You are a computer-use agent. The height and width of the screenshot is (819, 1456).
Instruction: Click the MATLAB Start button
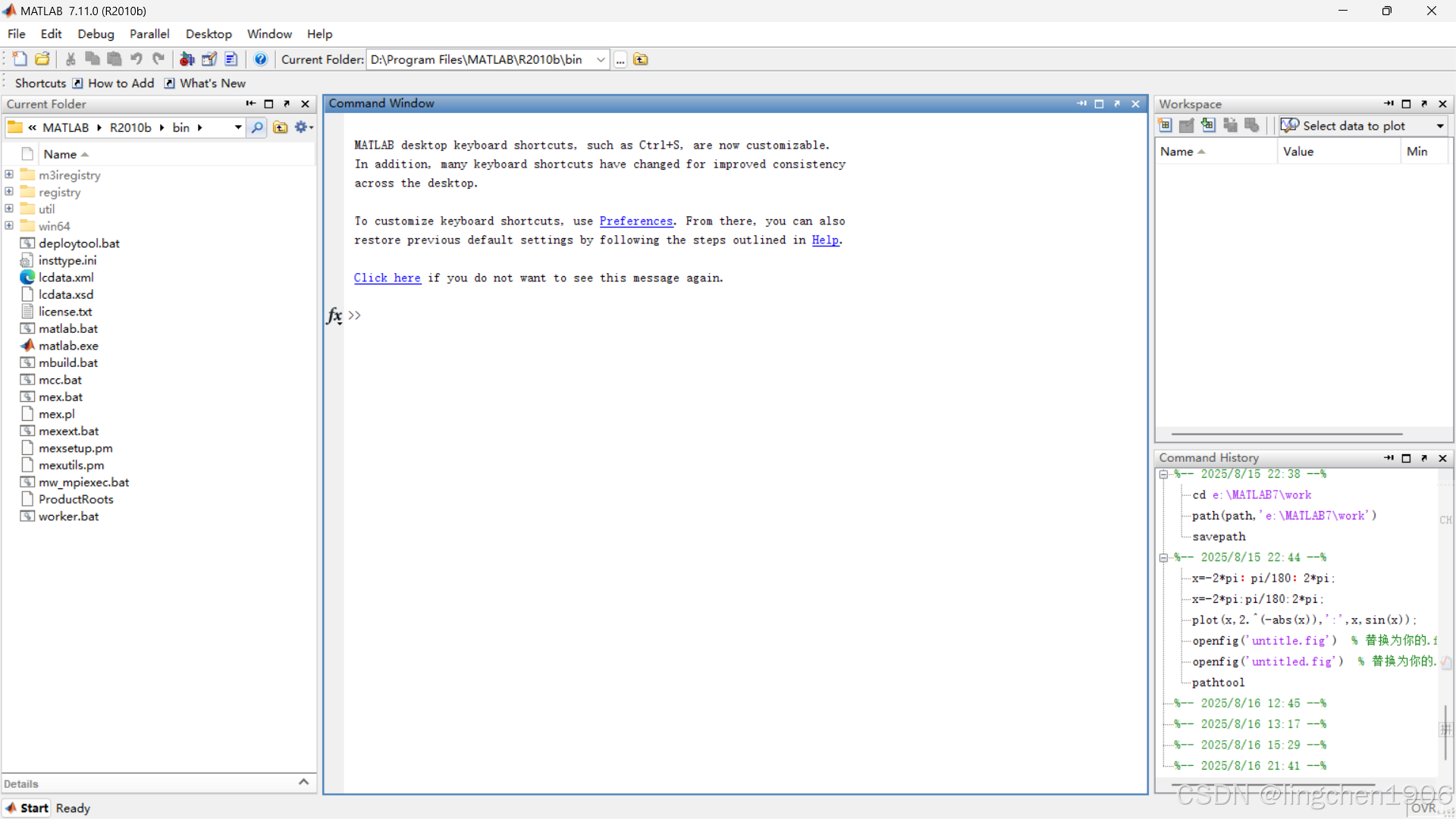point(27,808)
